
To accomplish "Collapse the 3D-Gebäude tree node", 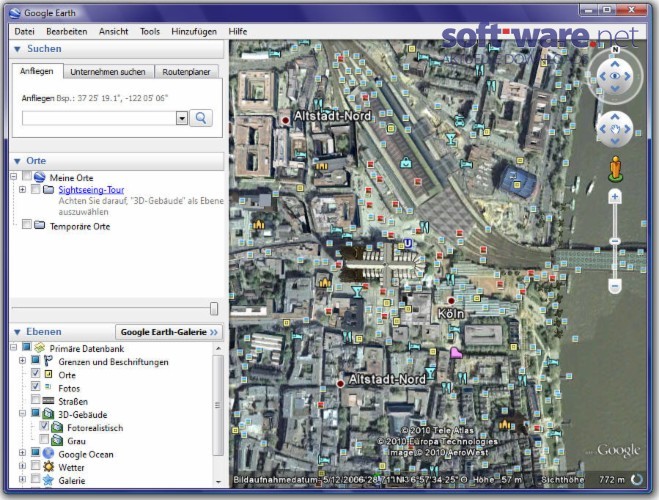I will point(22,413).
